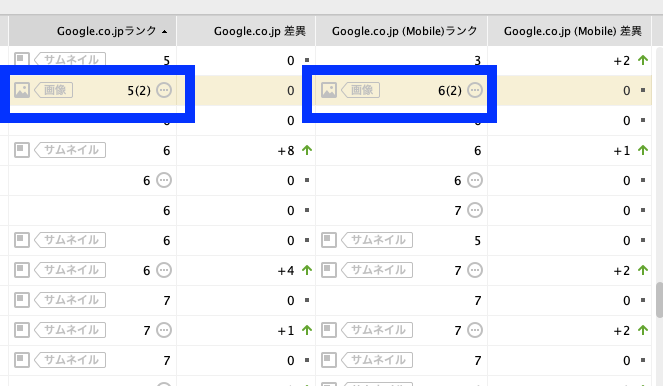
Task: Open the details circle beside mobile rank 7 in the +4 row
Action: tap(475, 270)
